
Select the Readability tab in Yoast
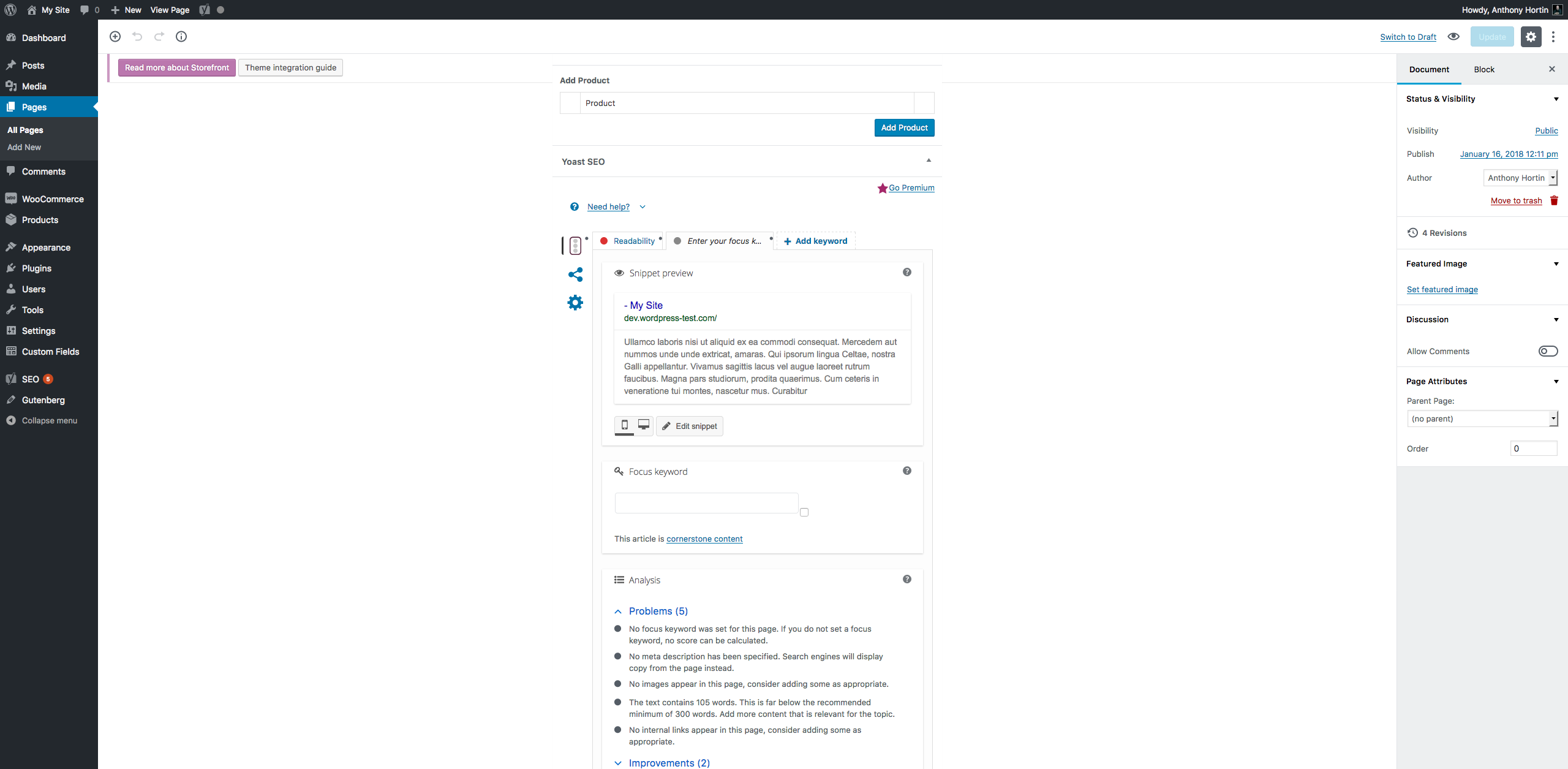[631, 240]
